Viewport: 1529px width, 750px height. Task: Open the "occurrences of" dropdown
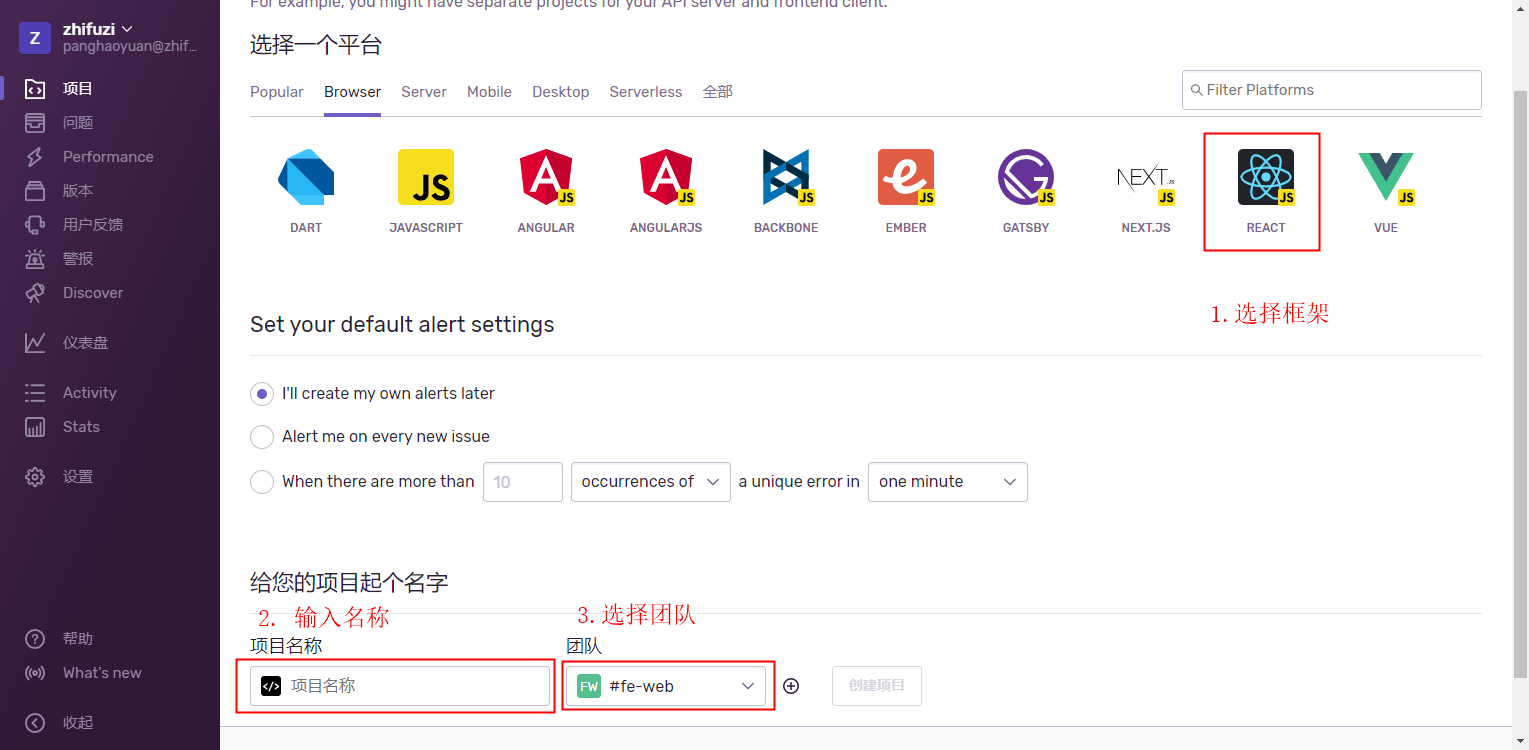[x=650, y=482]
